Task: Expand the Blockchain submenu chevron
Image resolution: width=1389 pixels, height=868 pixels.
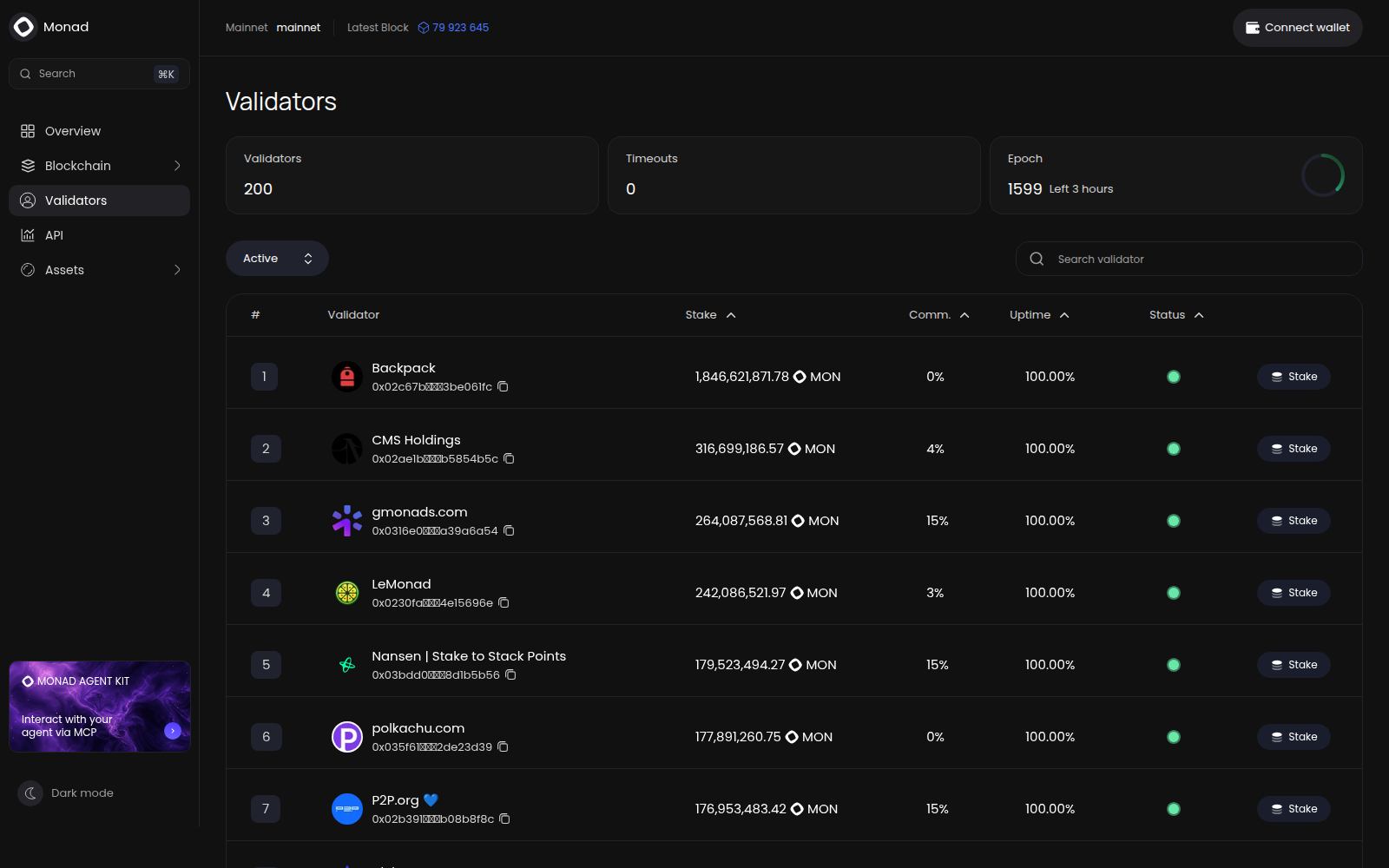Action: point(177,166)
